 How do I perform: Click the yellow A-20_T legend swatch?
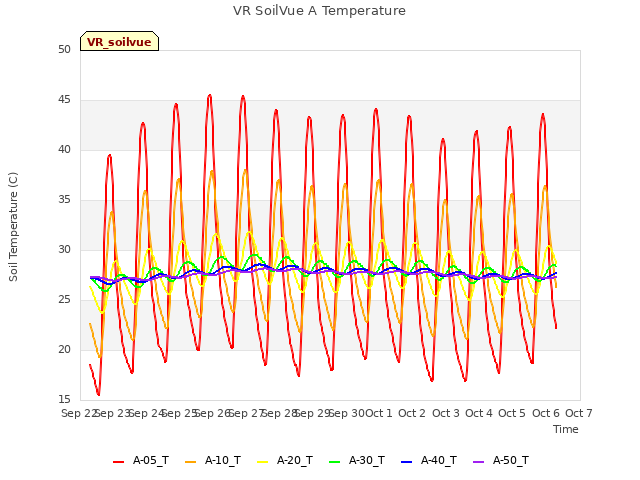262,462
